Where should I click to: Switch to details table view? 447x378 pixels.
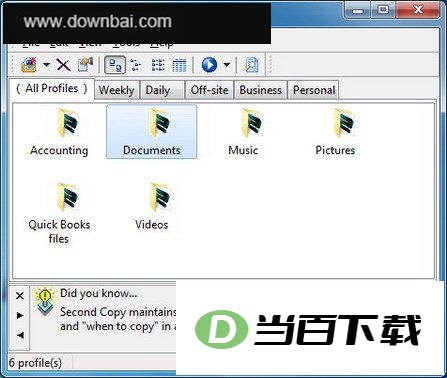point(179,65)
